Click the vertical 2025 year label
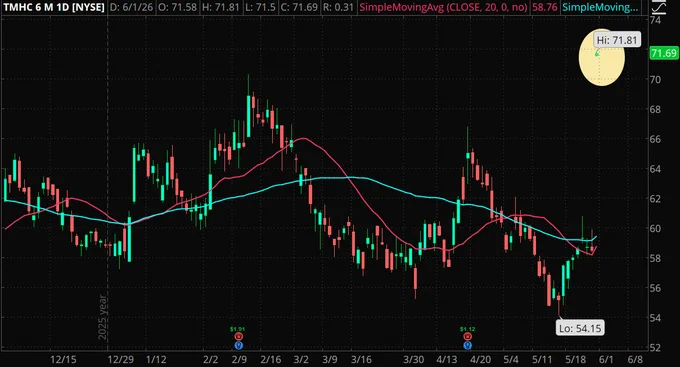 pos(102,317)
